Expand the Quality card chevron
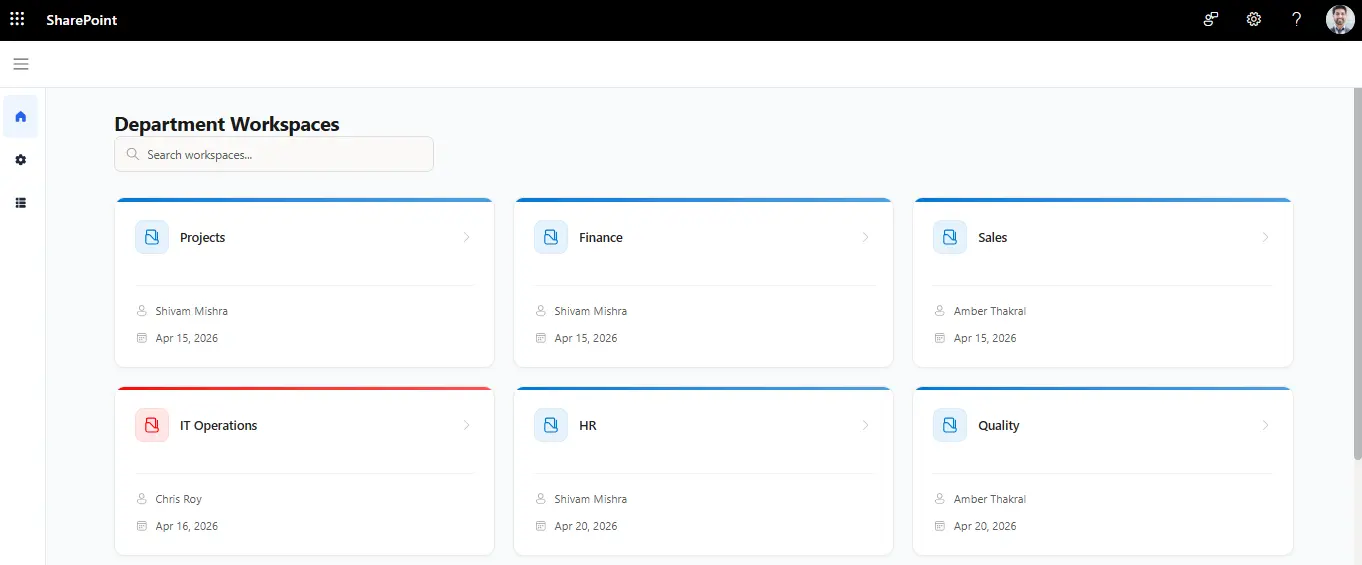1362x565 pixels. 1265,425
